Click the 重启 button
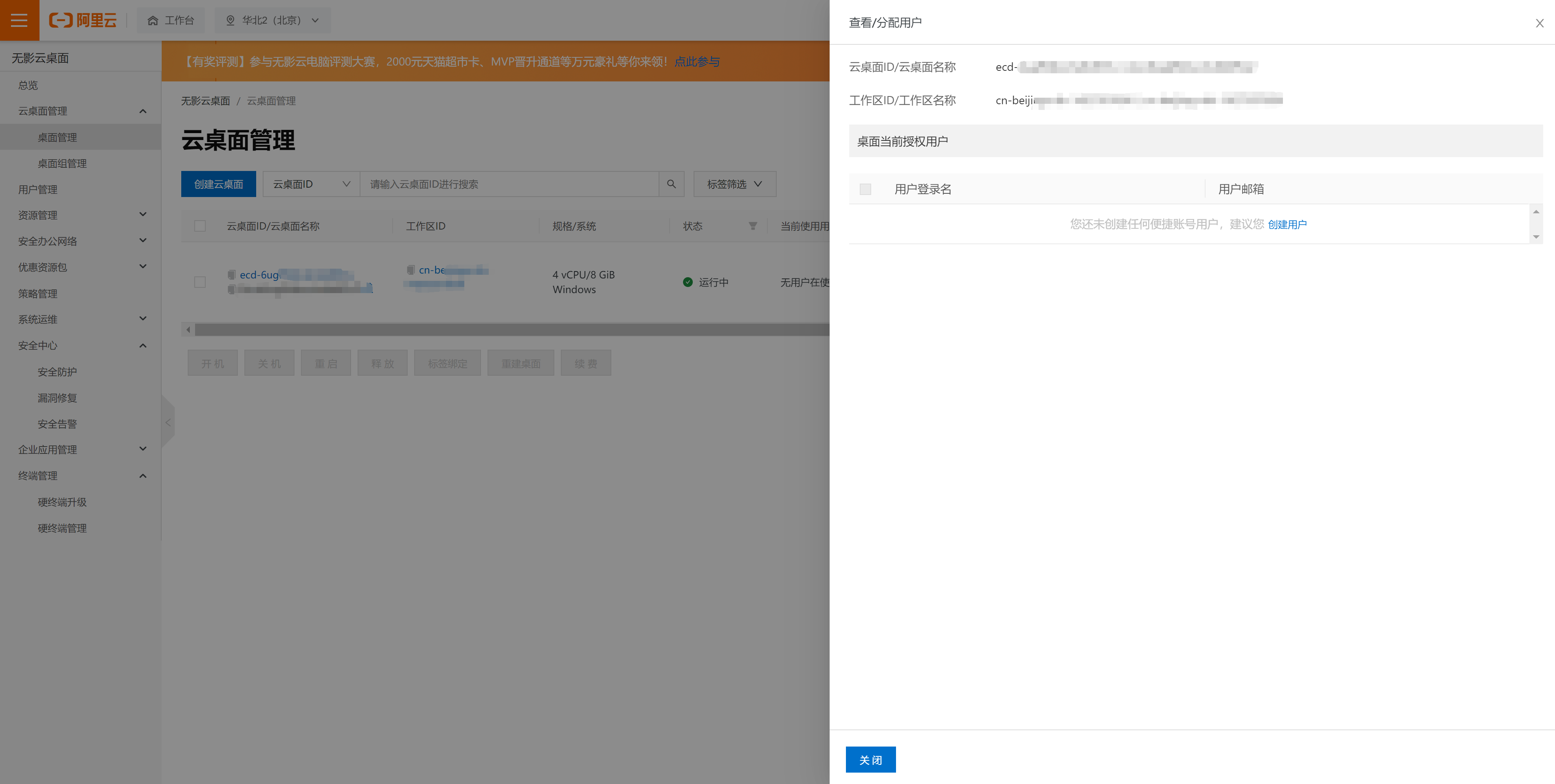This screenshot has width=1555, height=784. 326,364
